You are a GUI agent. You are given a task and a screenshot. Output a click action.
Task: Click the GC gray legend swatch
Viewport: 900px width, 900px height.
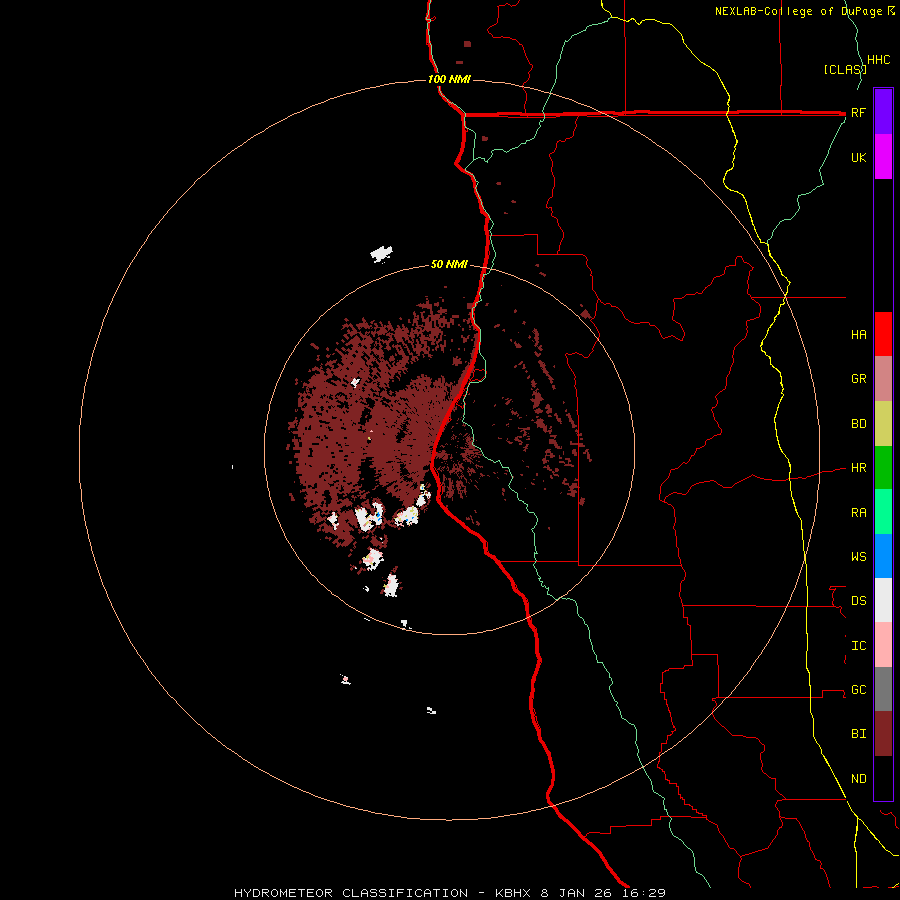point(883,689)
